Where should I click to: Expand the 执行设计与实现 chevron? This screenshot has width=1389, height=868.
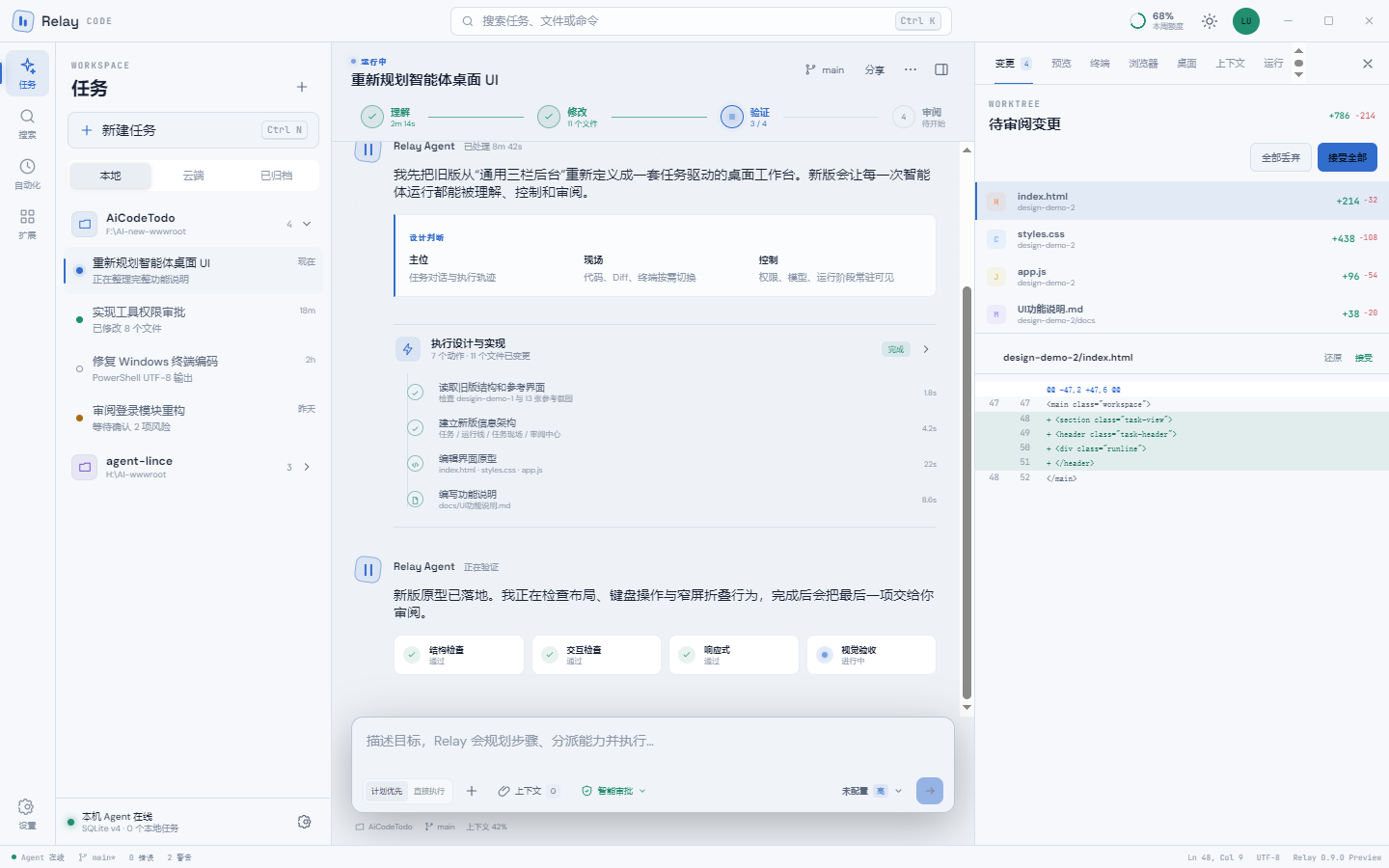coord(926,349)
